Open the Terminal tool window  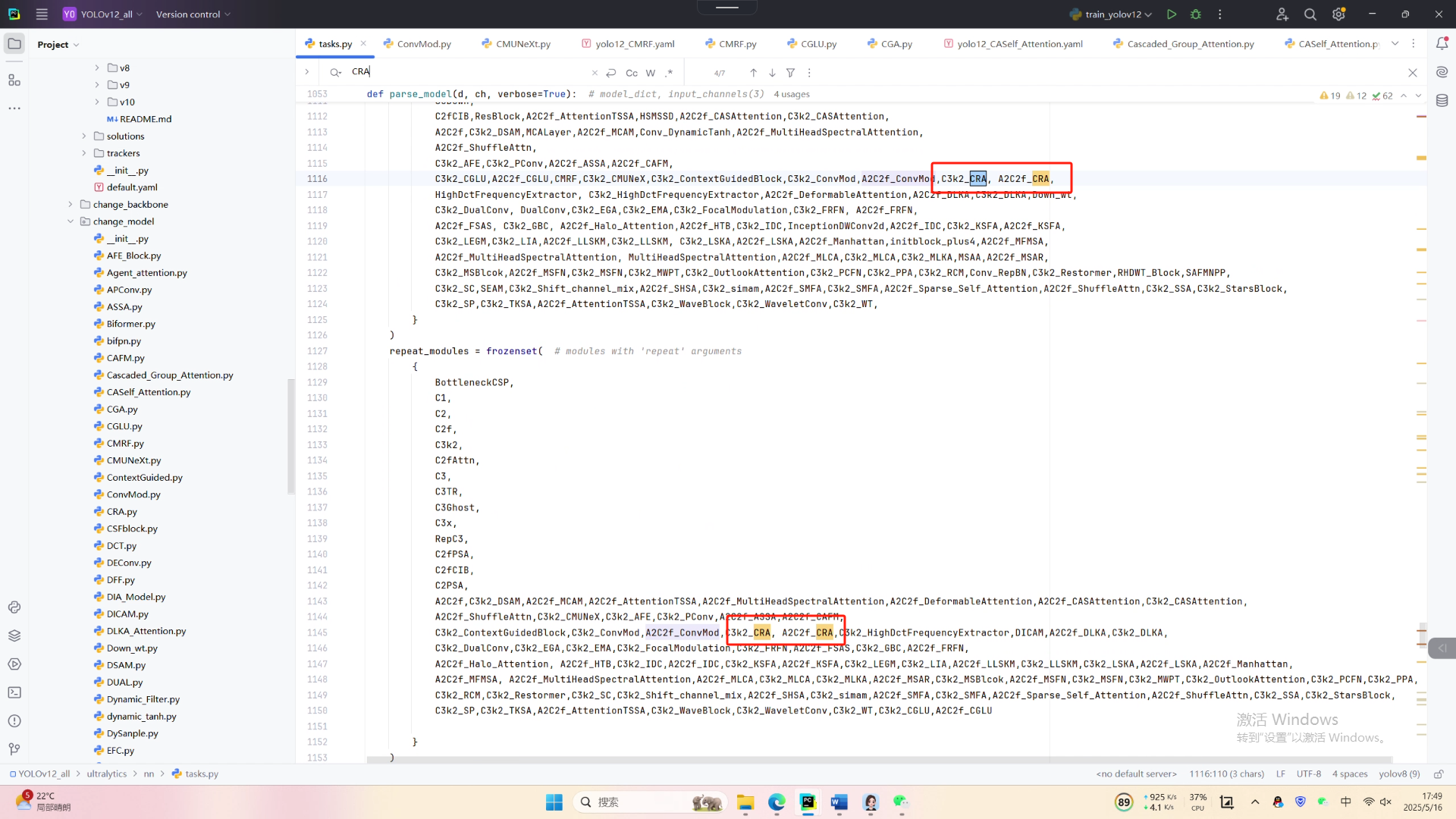(x=14, y=692)
